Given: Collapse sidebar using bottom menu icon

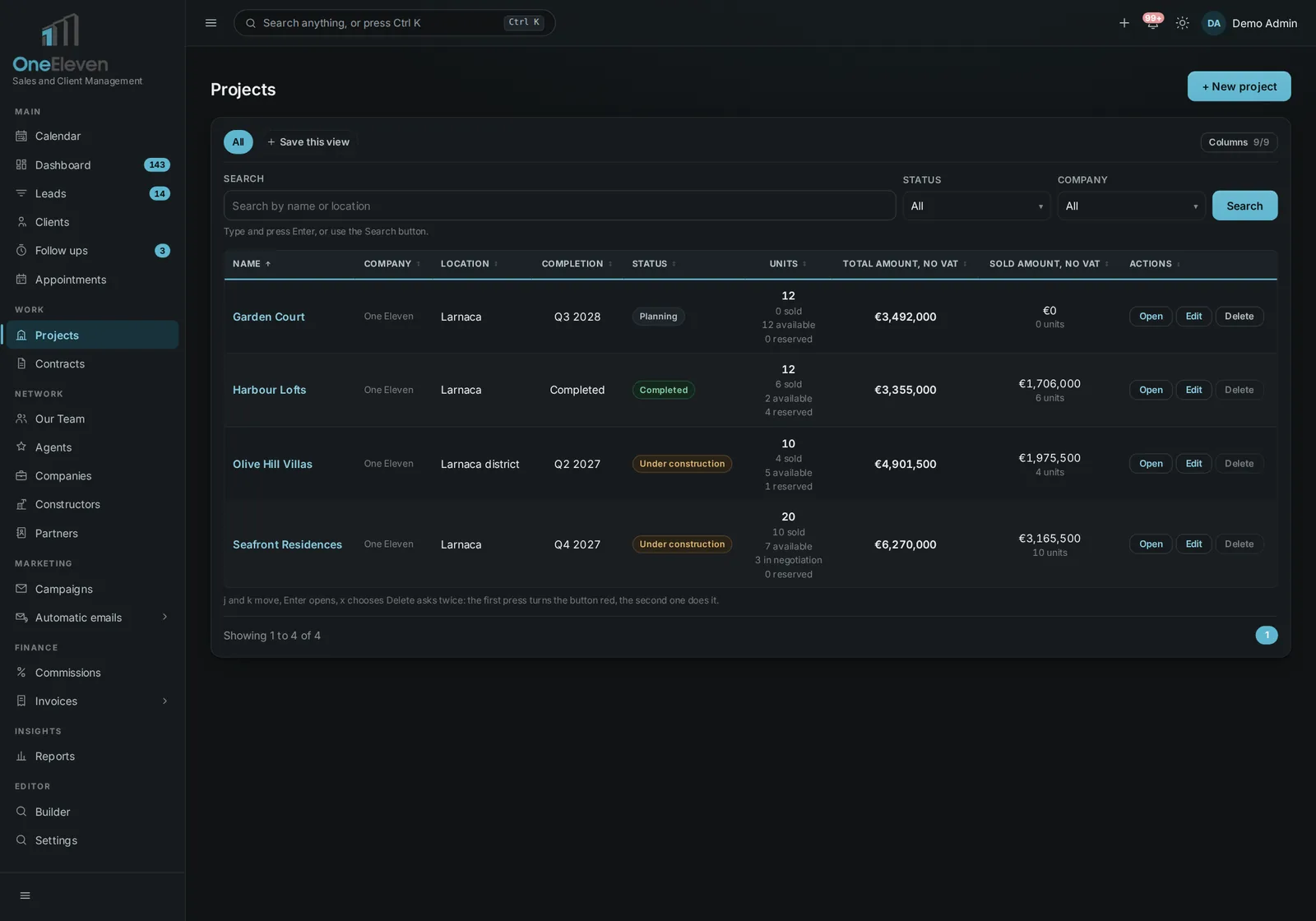Looking at the screenshot, I should click(x=25, y=896).
